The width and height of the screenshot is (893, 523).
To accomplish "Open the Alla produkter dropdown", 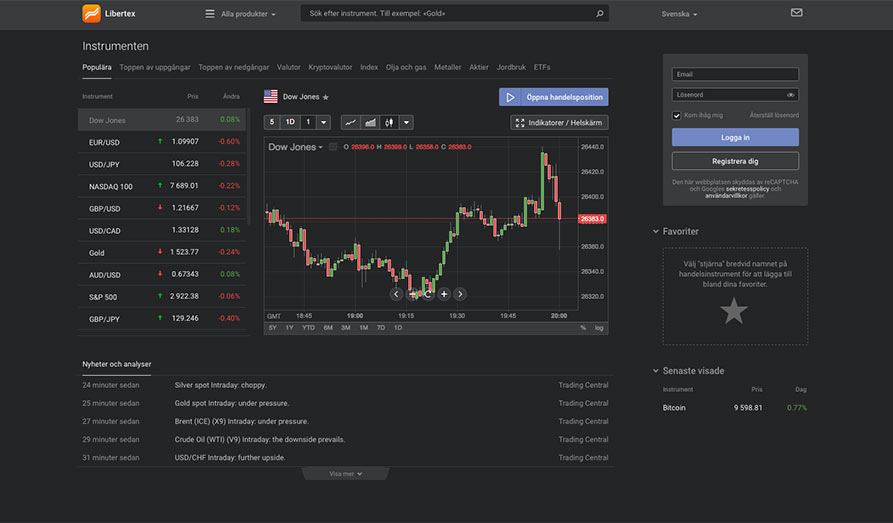I will [x=248, y=14].
